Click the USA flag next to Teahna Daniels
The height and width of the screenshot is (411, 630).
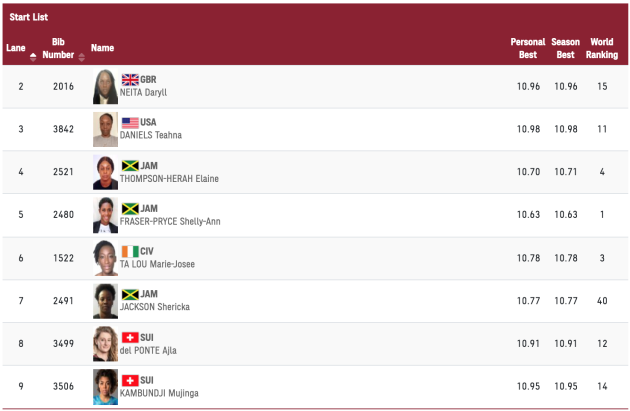[130, 122]
